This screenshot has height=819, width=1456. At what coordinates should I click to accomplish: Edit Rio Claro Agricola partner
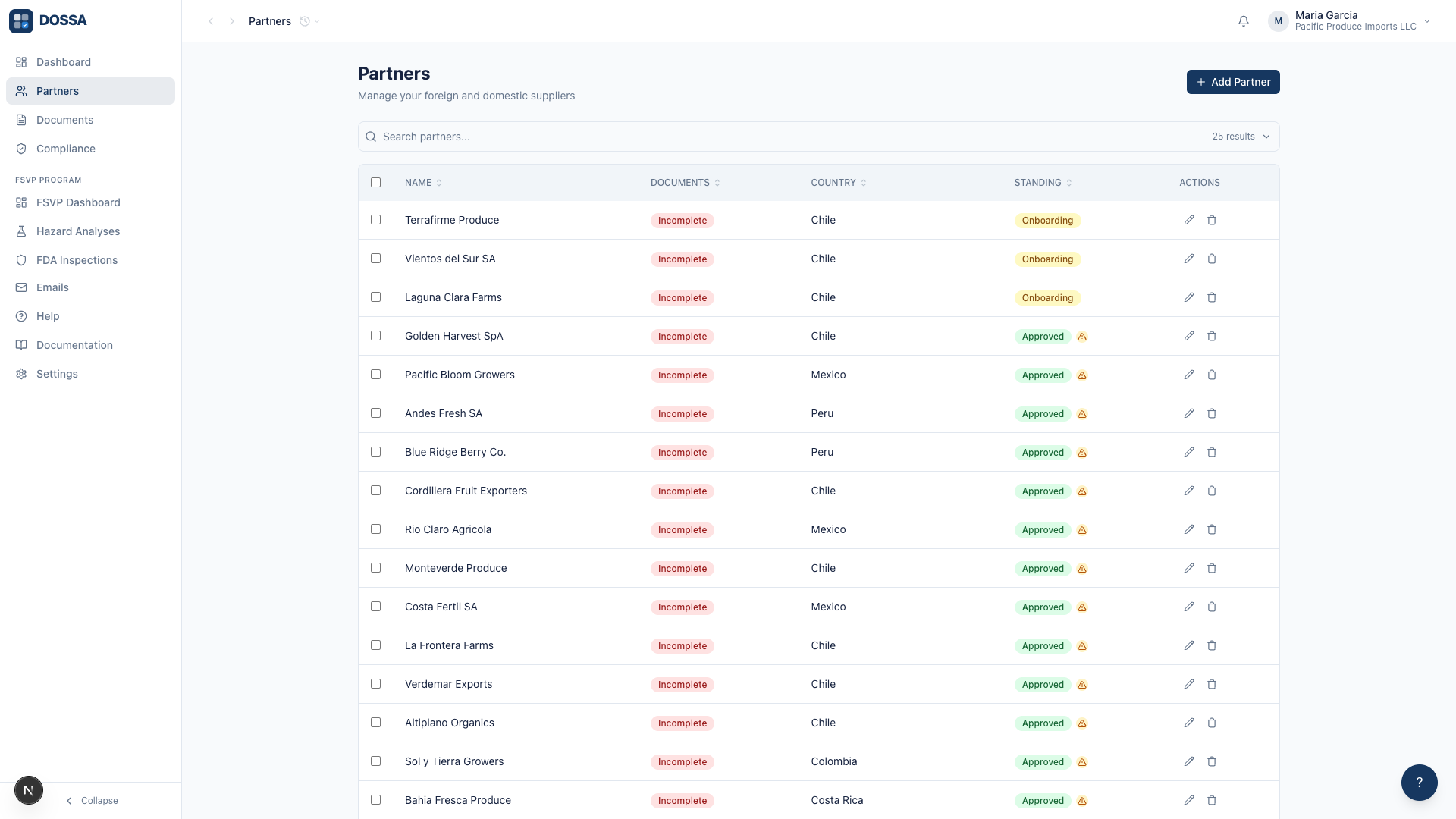(x=1189, y=529)
